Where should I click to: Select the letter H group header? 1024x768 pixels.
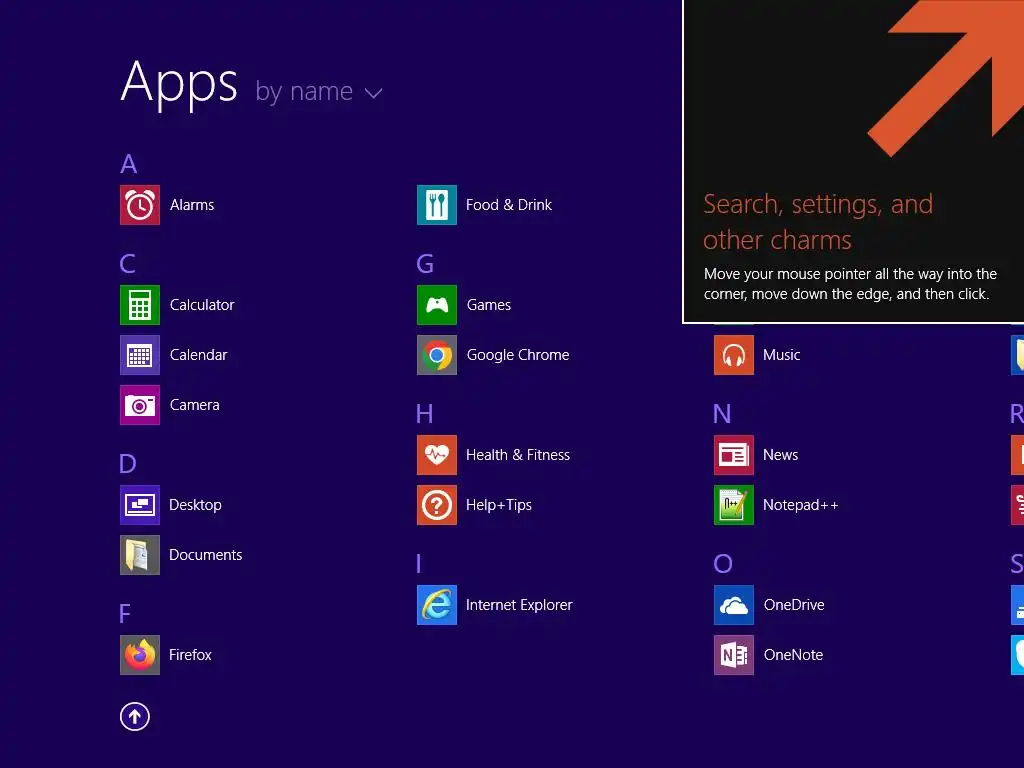[424, 414]
